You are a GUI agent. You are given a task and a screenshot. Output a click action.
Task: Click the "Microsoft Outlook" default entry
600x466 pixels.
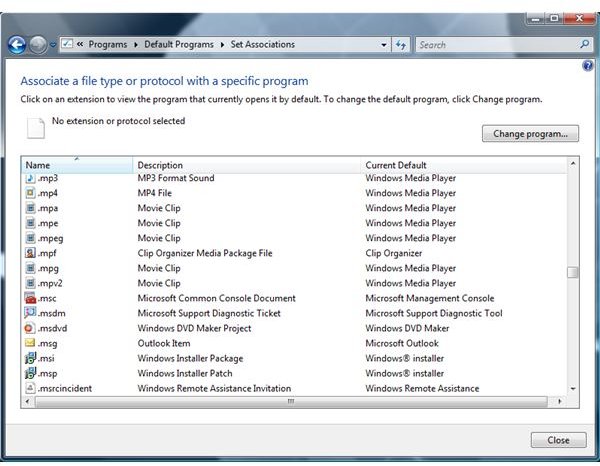402,343
